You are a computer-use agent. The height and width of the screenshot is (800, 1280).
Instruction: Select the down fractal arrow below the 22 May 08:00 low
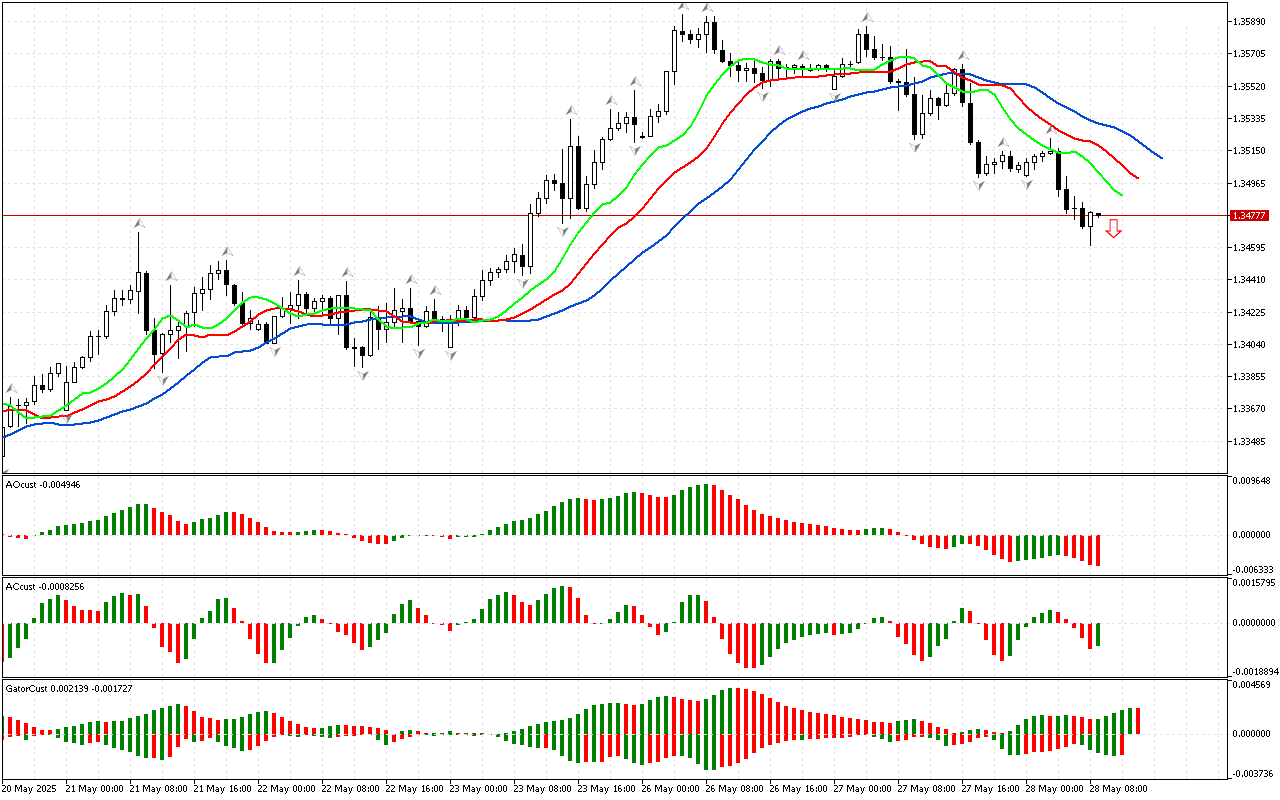click(x=362, y=375)
